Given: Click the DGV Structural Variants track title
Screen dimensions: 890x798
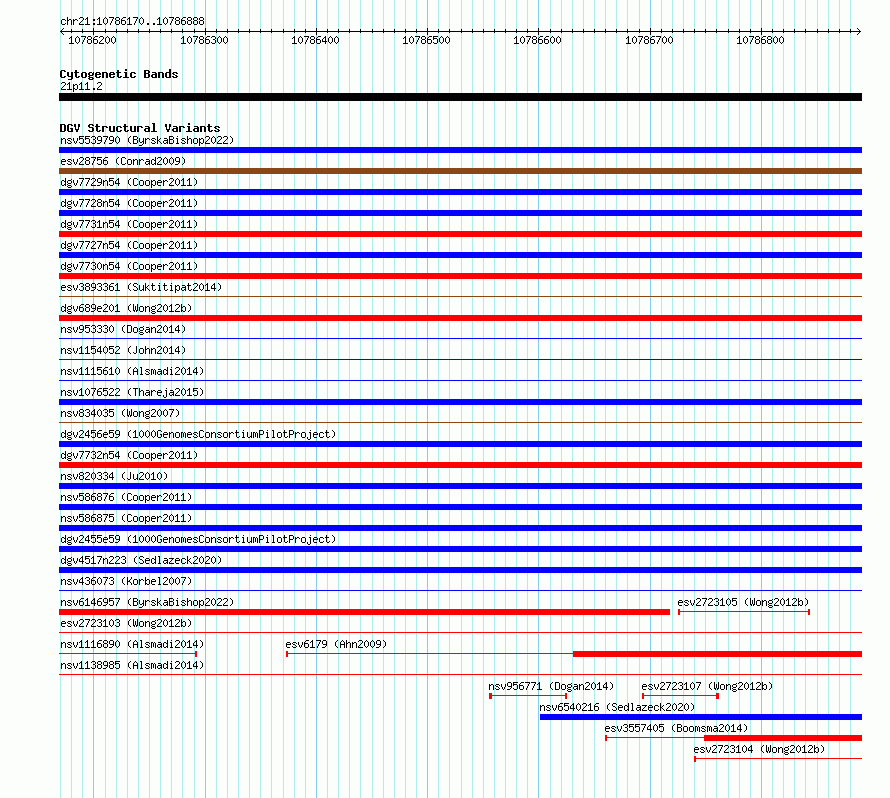Looking at the screenshot, I should click(x=140, y=128).
